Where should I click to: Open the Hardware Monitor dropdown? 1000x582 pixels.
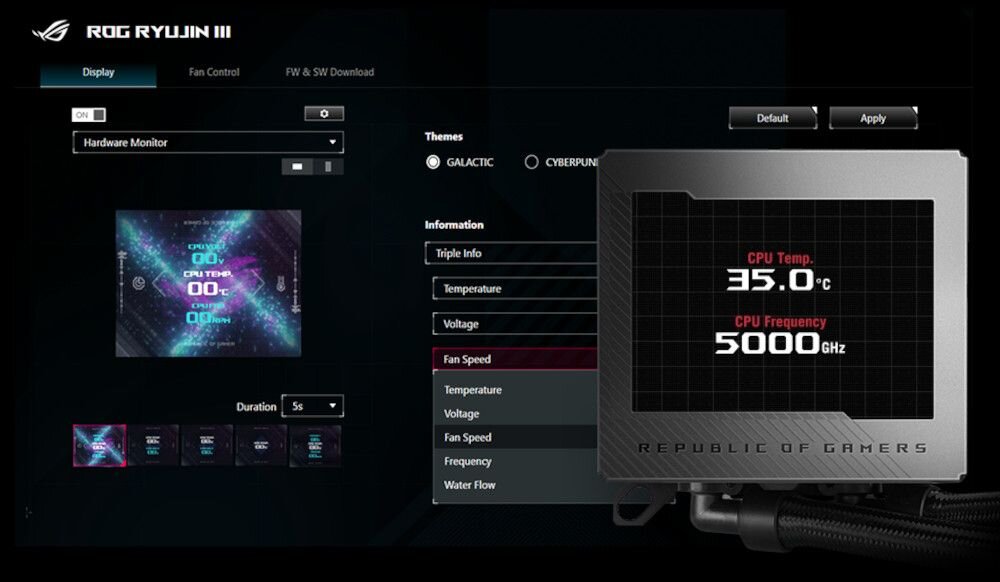tap(207, 142)
